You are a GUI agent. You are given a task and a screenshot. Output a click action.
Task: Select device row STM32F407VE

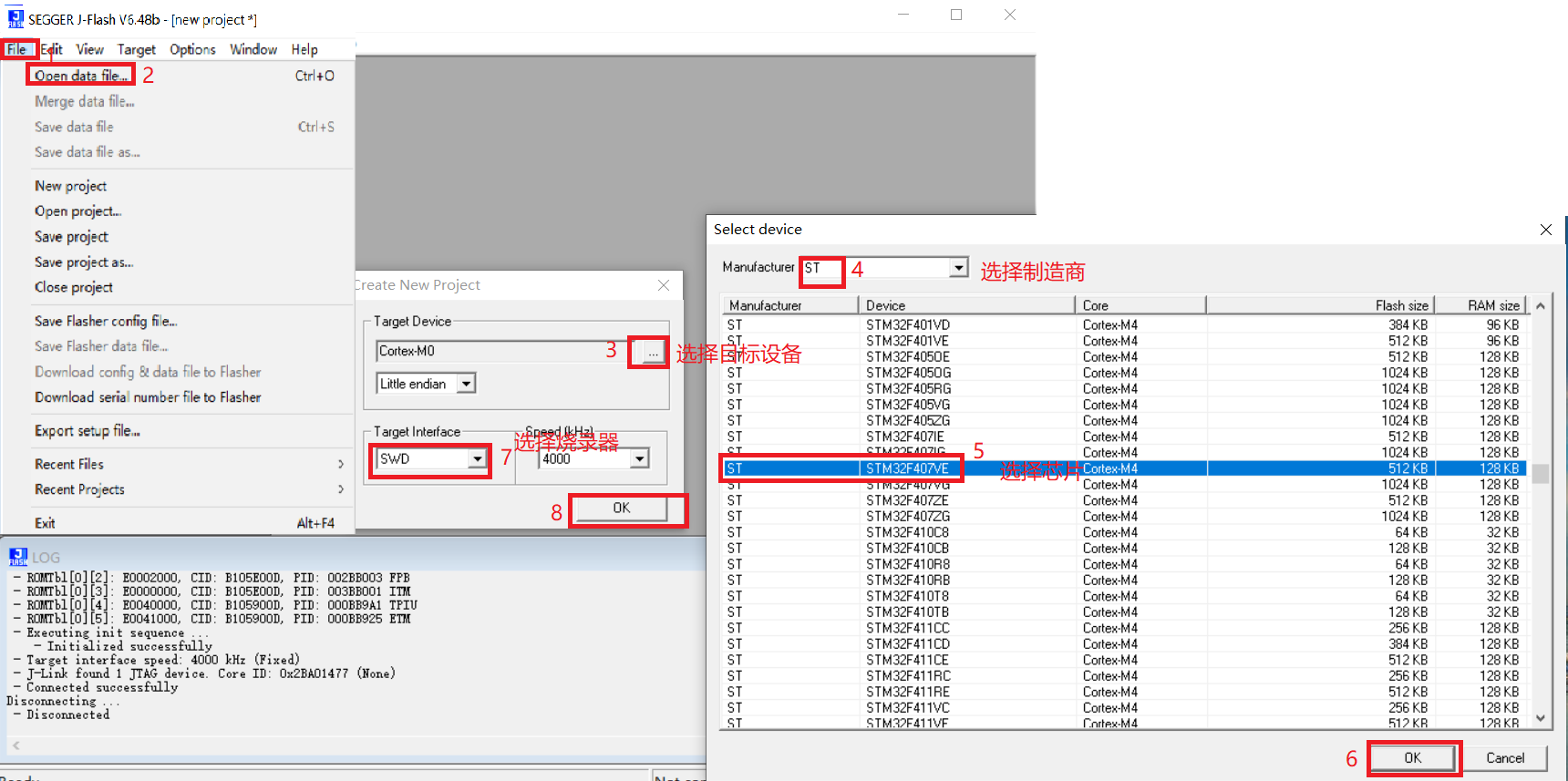point(1125,468)
